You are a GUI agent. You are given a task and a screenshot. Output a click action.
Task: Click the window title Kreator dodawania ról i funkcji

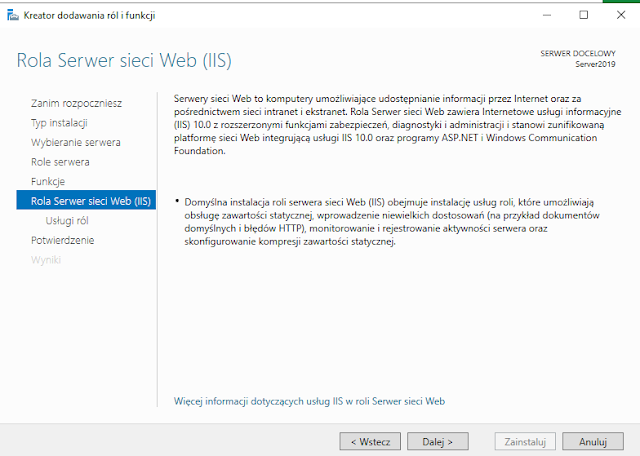coord(89,16)
